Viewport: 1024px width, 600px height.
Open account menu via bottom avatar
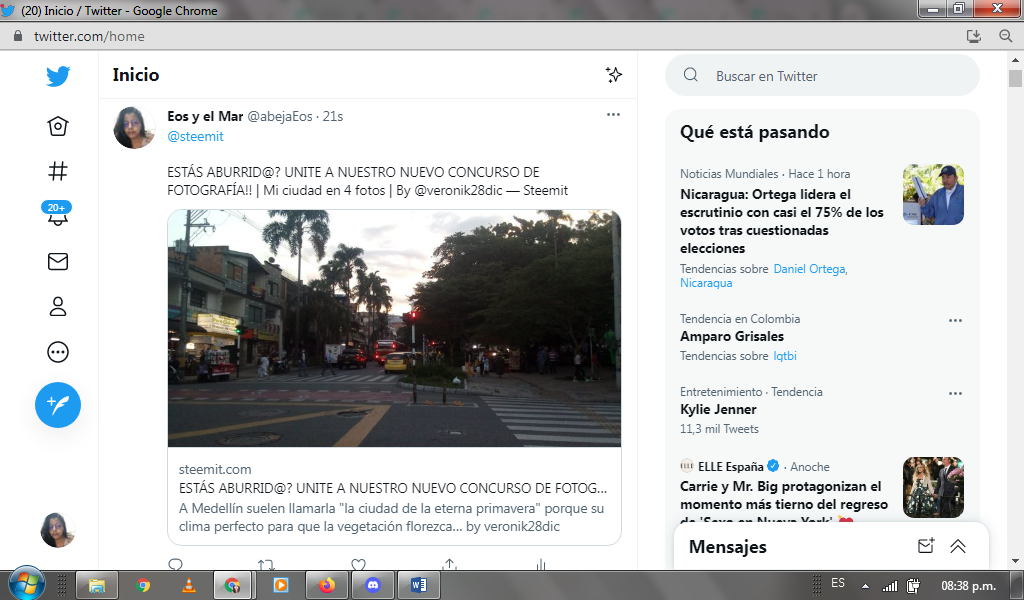click(x=57, y=530)
